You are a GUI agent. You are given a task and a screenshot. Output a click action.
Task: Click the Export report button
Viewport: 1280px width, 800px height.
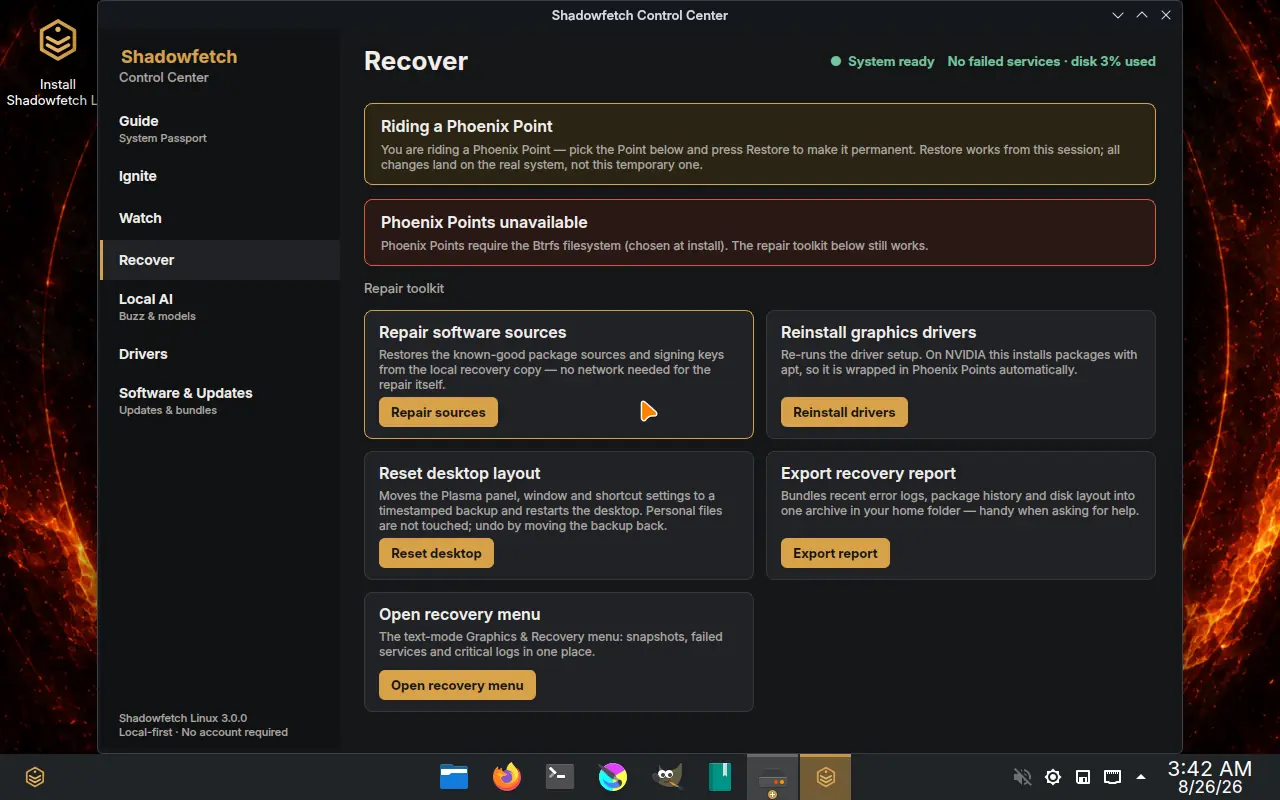point(835,553)
